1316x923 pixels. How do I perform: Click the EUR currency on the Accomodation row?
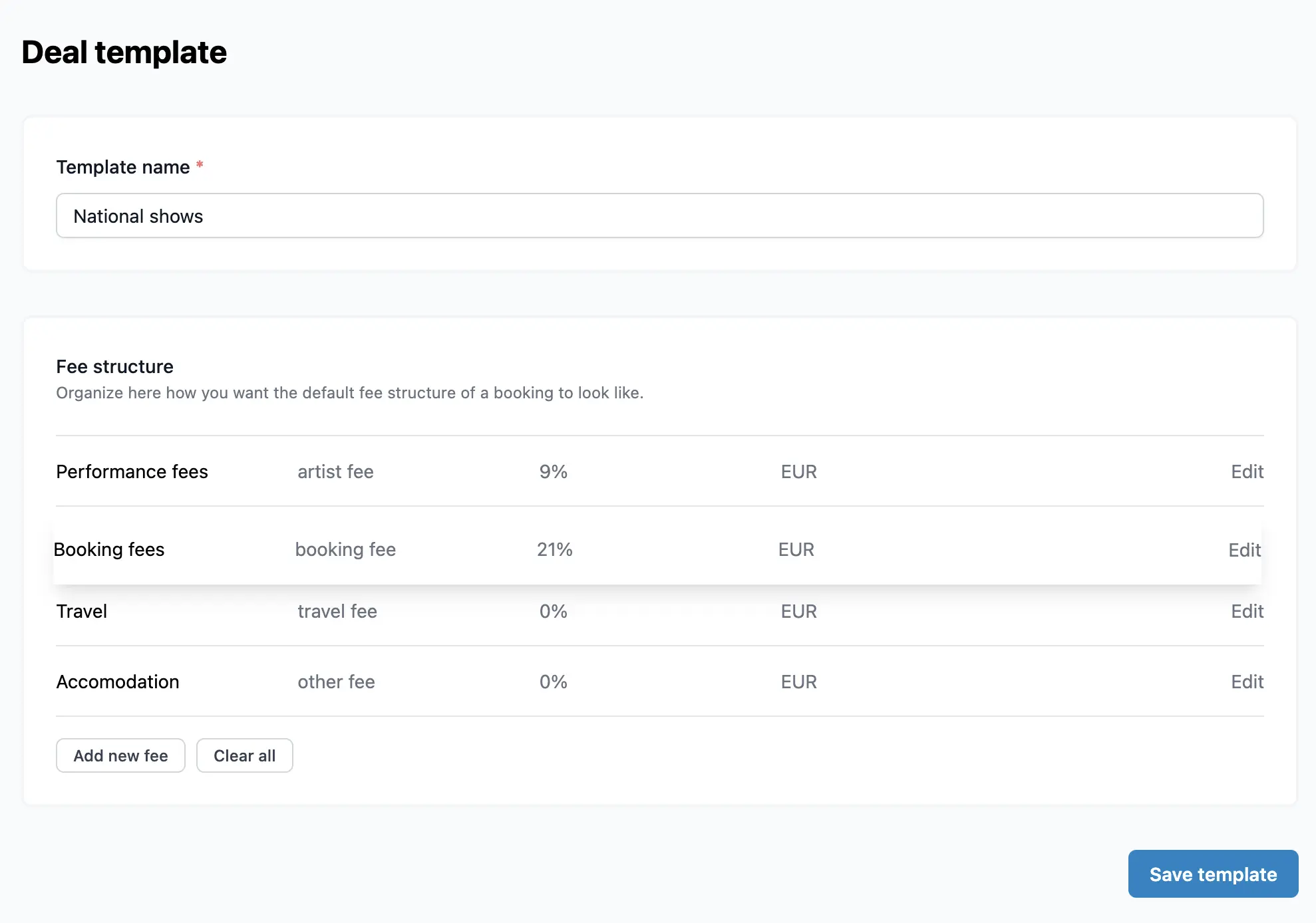tap(797, 682)
